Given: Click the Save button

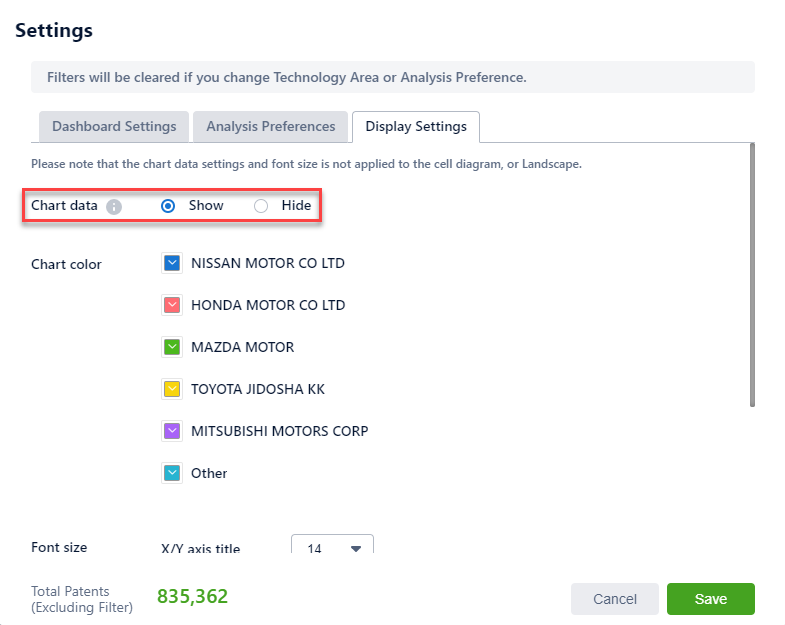Looking at the screenshot, I should (710, 599).
